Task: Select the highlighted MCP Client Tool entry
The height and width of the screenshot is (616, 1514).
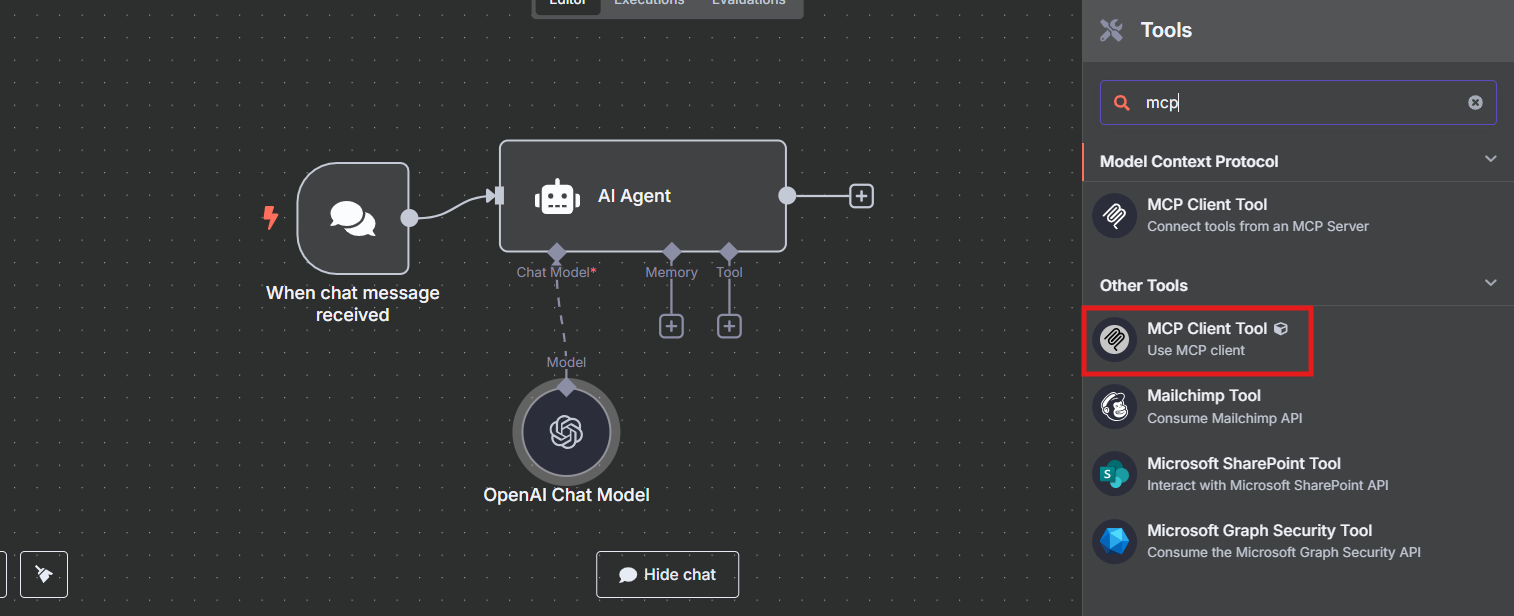Action: (1197, 340)
